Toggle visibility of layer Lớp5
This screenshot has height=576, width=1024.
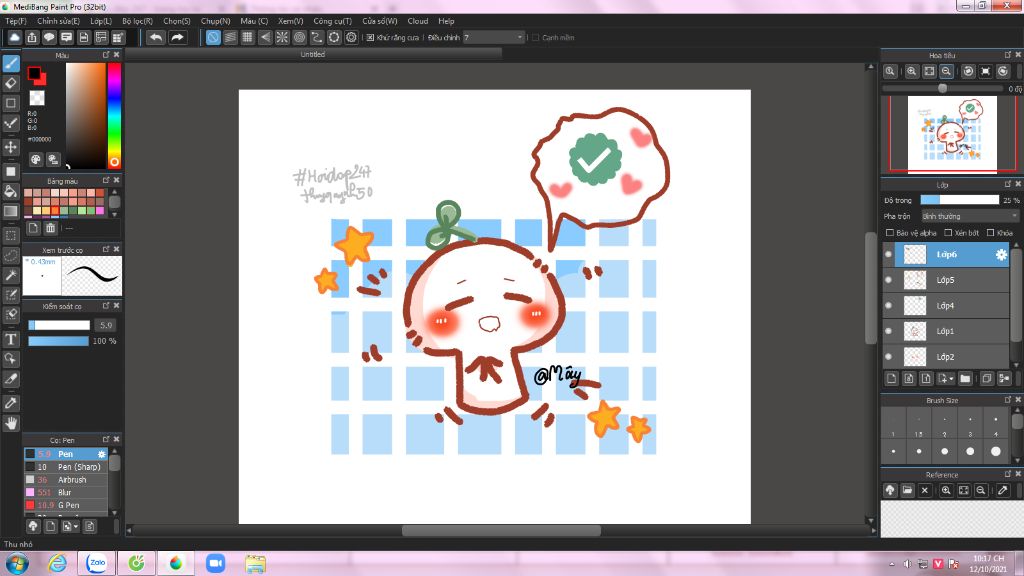[x=888, y=280]
